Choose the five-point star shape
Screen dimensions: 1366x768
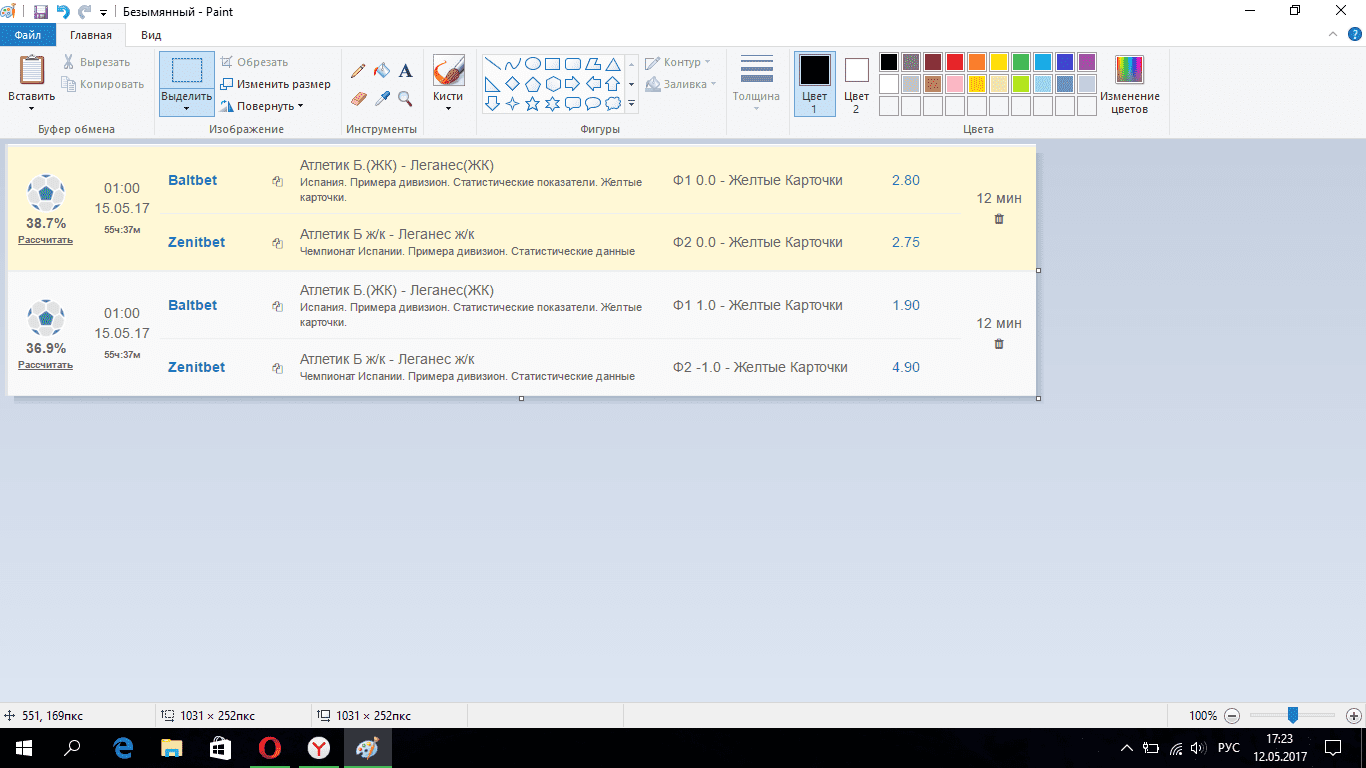[x=532, y=103]
